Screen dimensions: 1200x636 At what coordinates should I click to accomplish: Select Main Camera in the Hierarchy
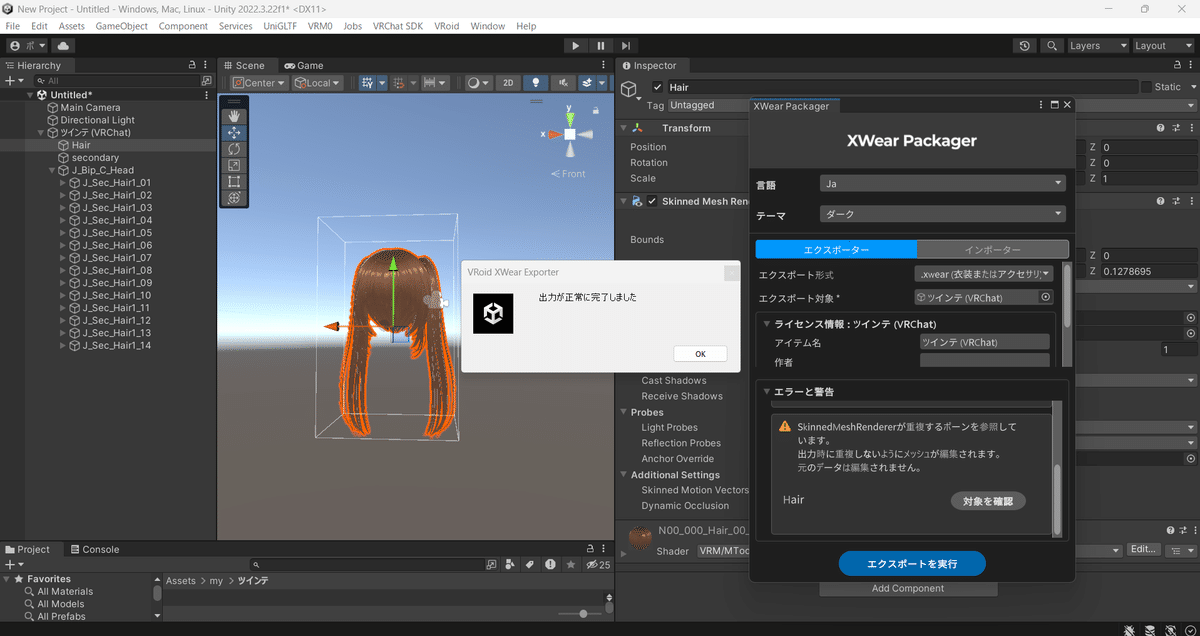(90, 107)
